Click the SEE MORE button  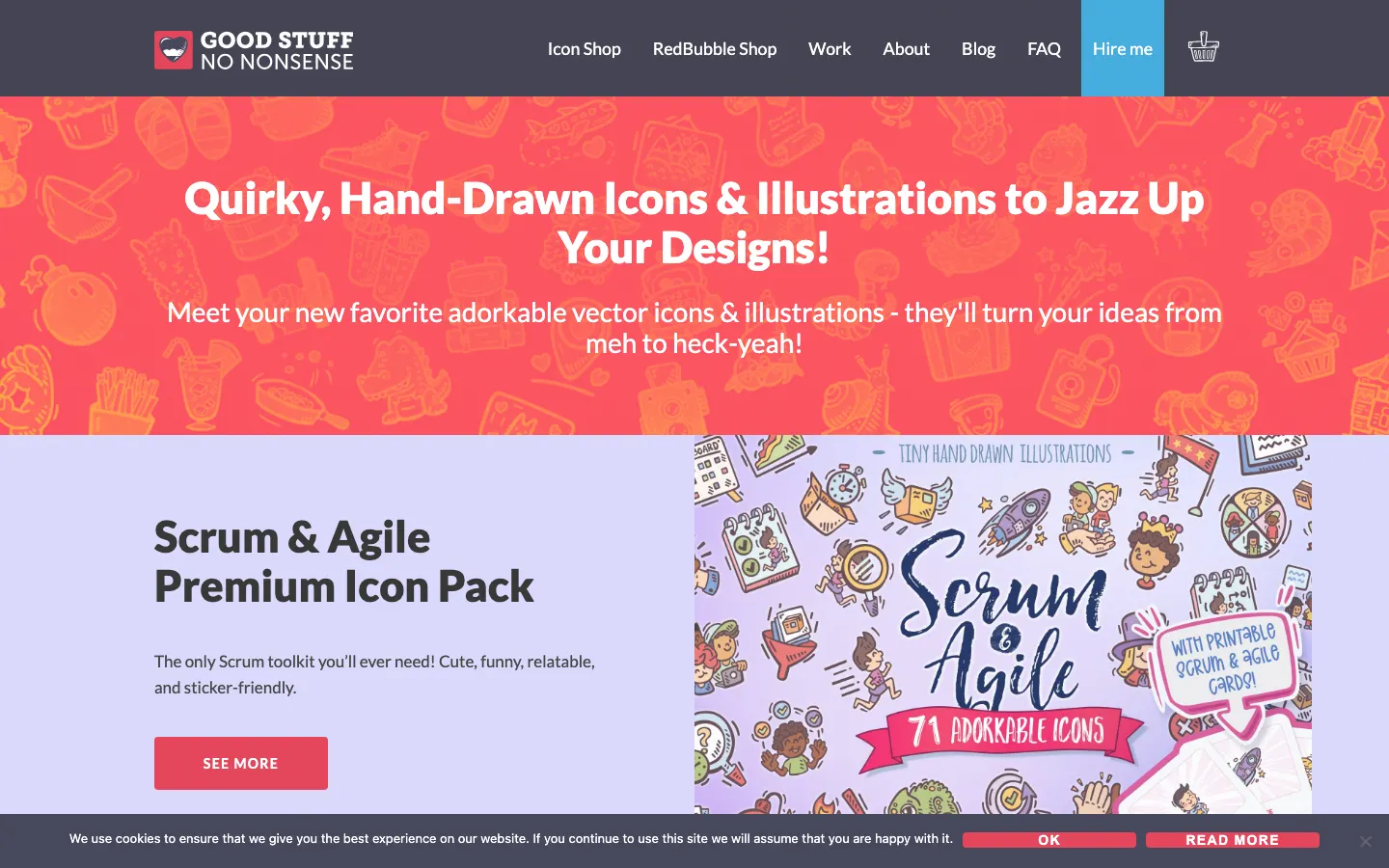point(241,763)
